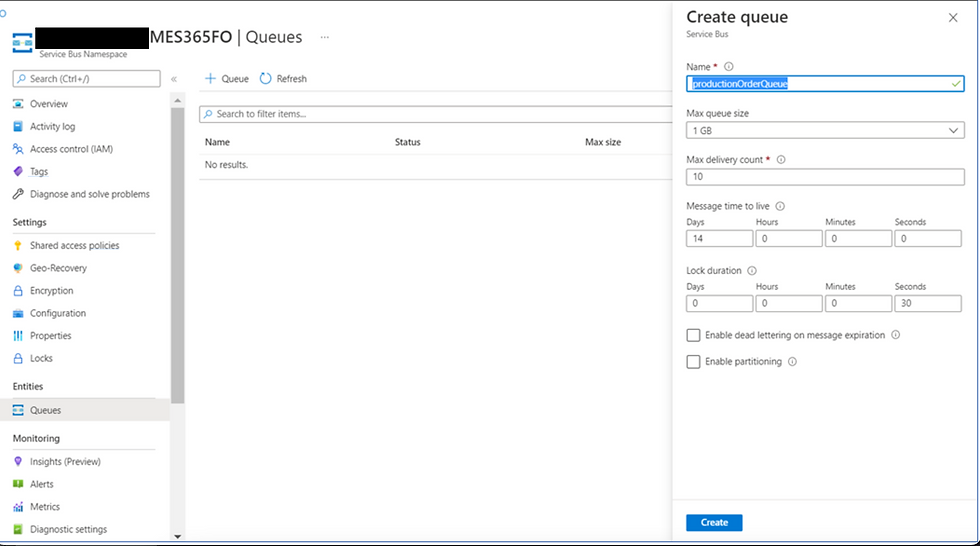Collapse the sidebar with the double chevron
This screenshot has height=546, width=980.
point(174,79)
